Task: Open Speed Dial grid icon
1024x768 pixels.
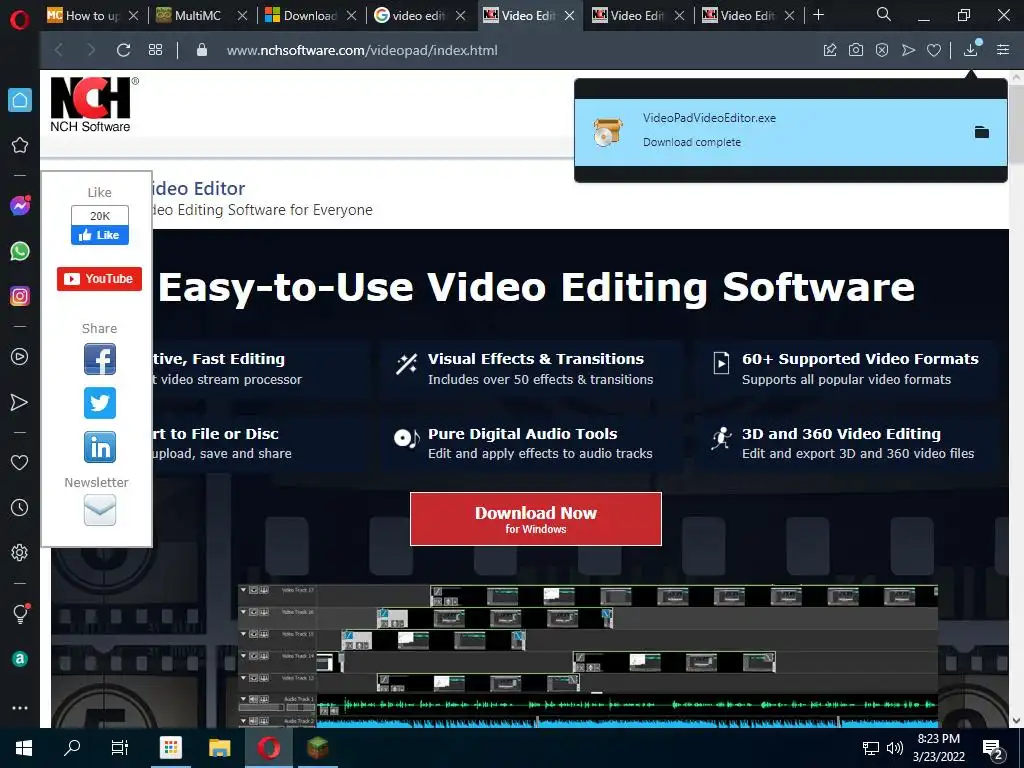Action: 155,50
